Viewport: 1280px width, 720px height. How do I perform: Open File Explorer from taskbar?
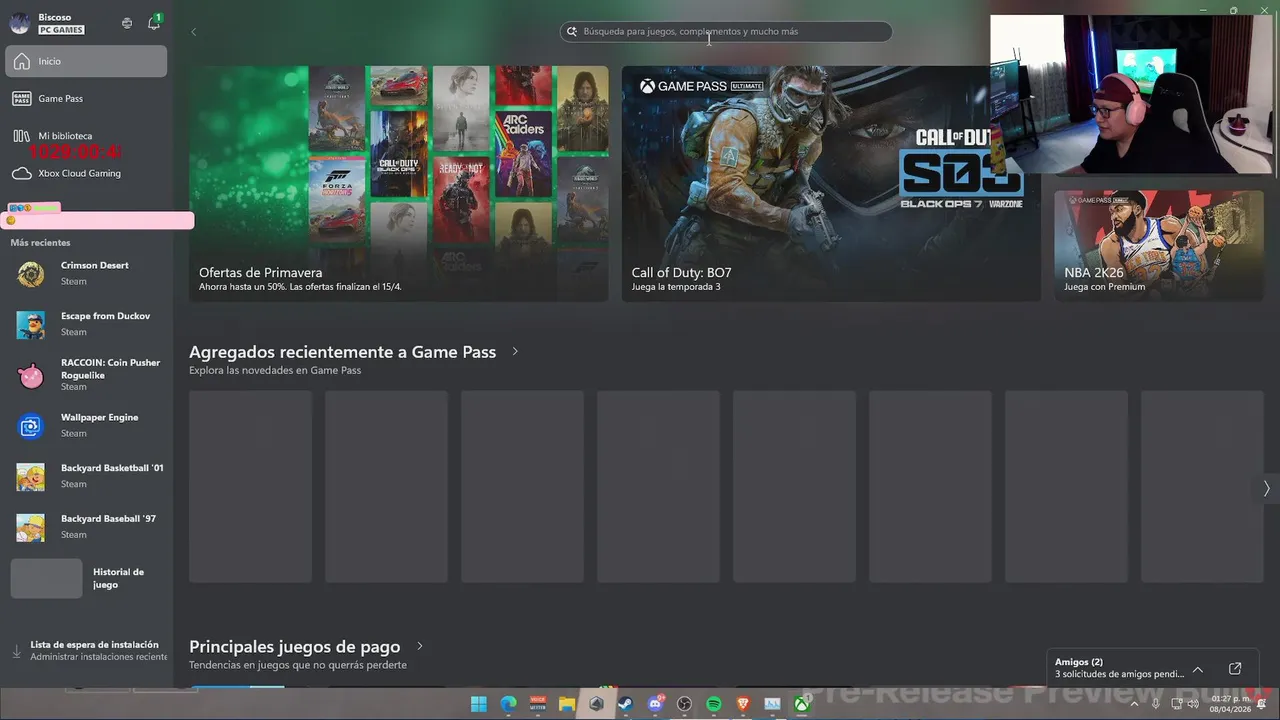[567, 704]
